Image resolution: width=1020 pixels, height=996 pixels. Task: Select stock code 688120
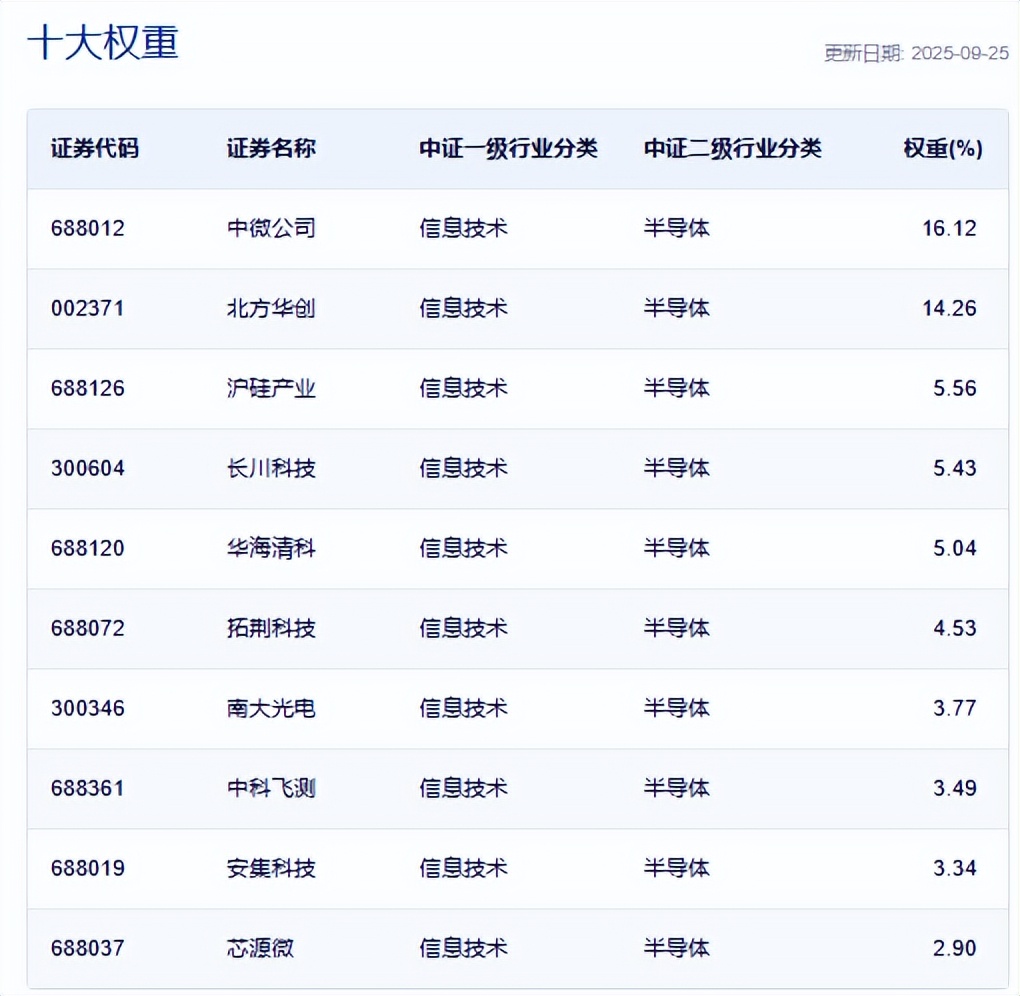88,548
